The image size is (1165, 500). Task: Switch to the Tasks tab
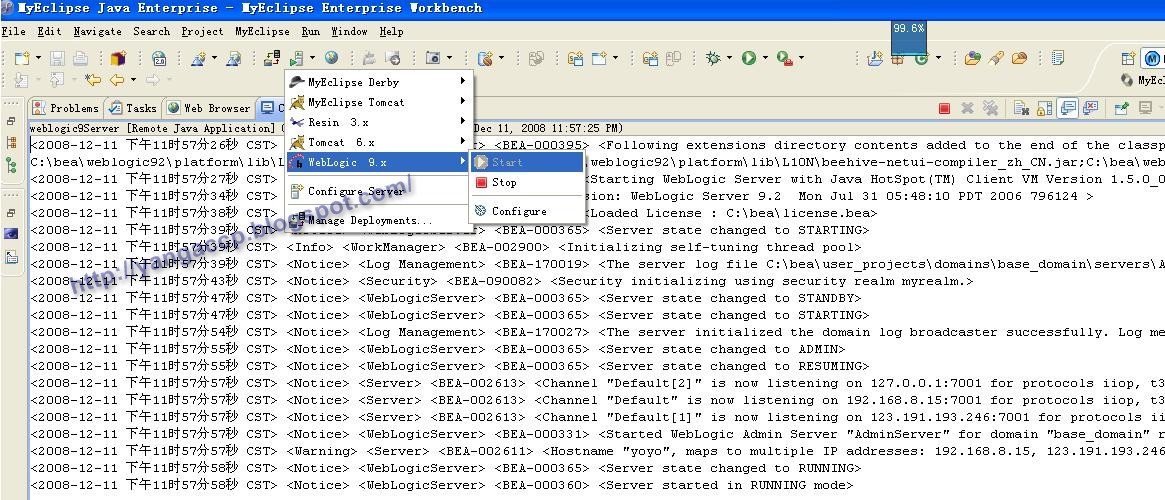click(132, 108)
